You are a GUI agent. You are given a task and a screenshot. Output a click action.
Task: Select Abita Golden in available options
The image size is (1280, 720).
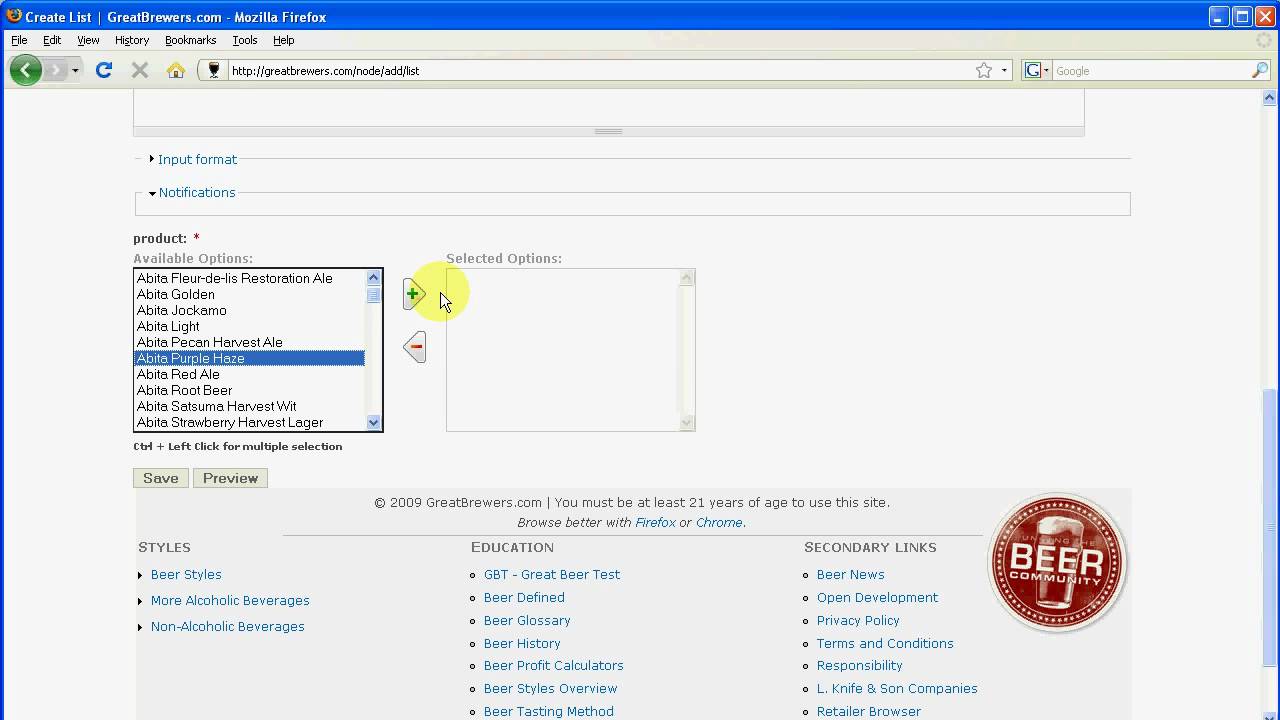250,294
